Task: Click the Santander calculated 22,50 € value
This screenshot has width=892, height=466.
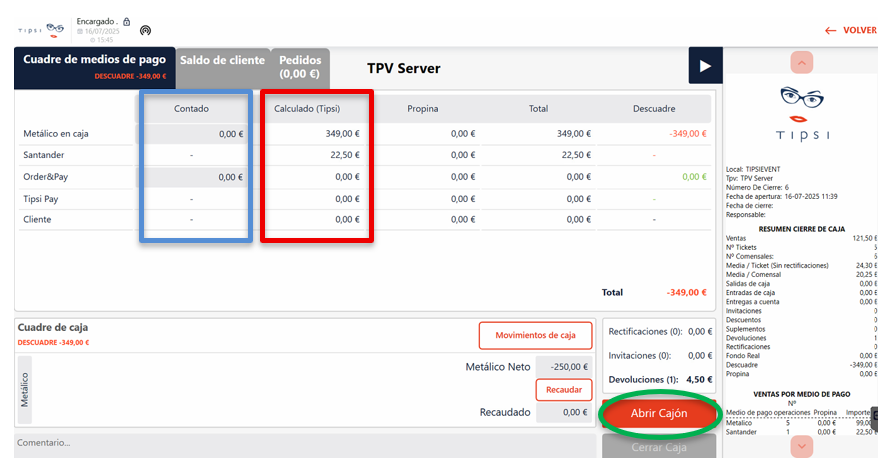Action: (345, 155)
